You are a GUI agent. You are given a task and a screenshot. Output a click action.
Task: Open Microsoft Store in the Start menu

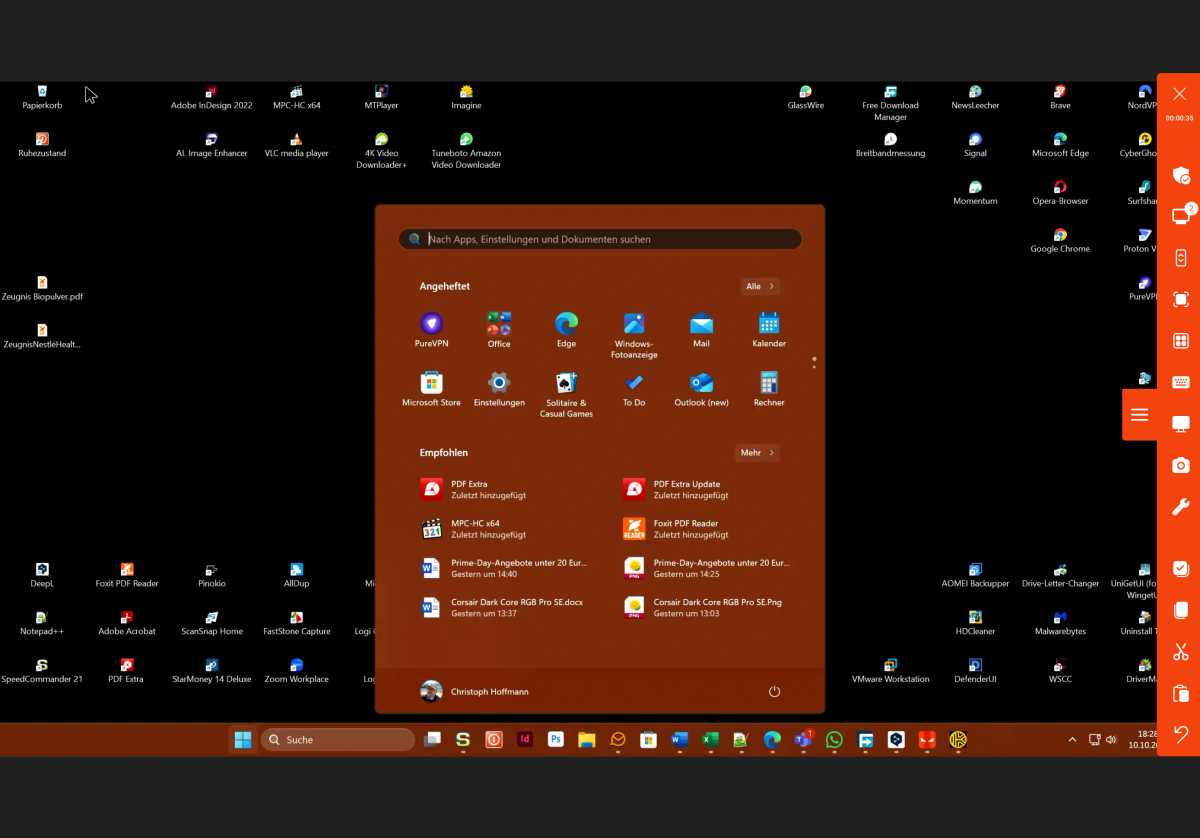coord(431,389)
